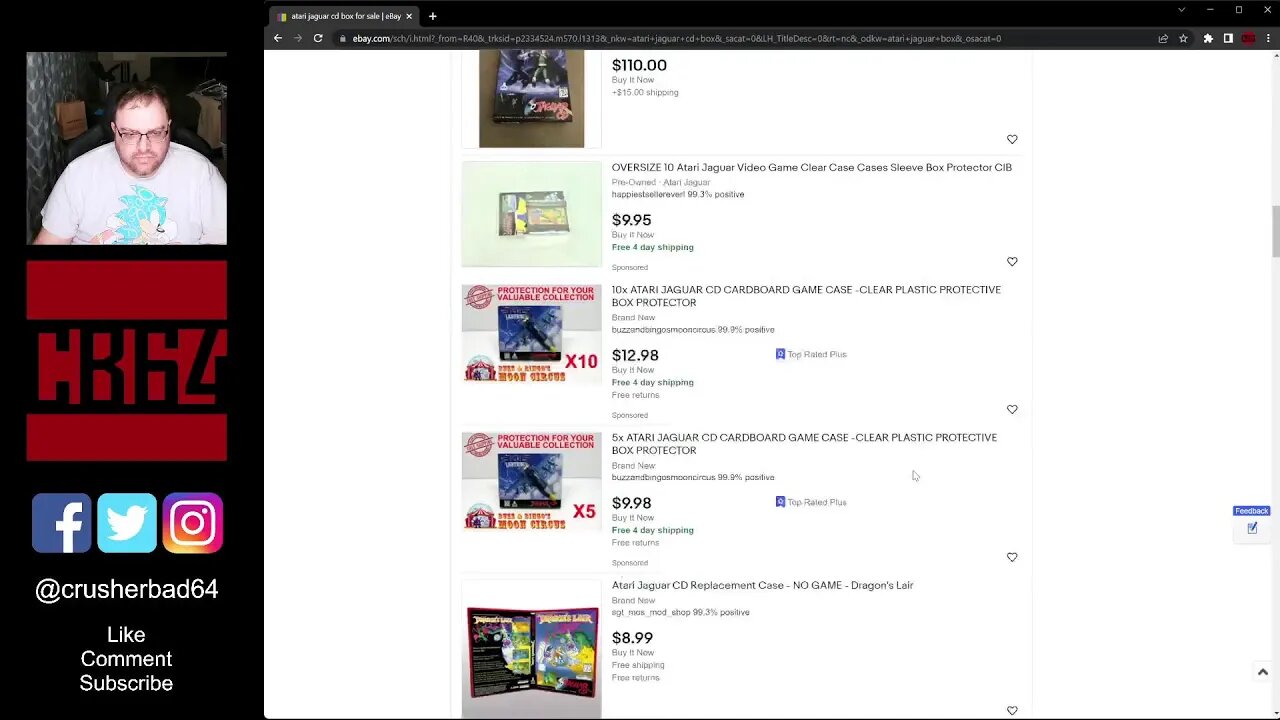1280x720 pixels.
Task: Open 5x ATARI JAGUAR CD listing title
Action: (x=804, y=444)
